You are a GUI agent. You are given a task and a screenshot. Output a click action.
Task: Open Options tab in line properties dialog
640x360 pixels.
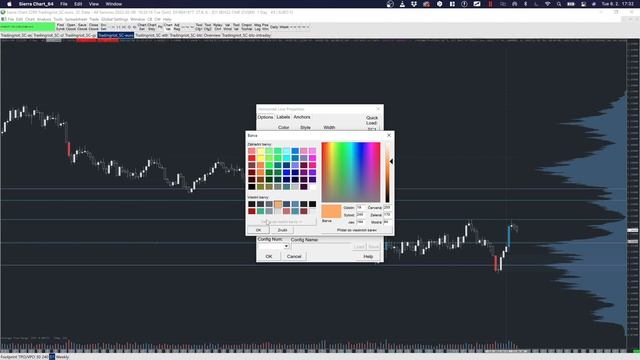(x=265, y=117)
